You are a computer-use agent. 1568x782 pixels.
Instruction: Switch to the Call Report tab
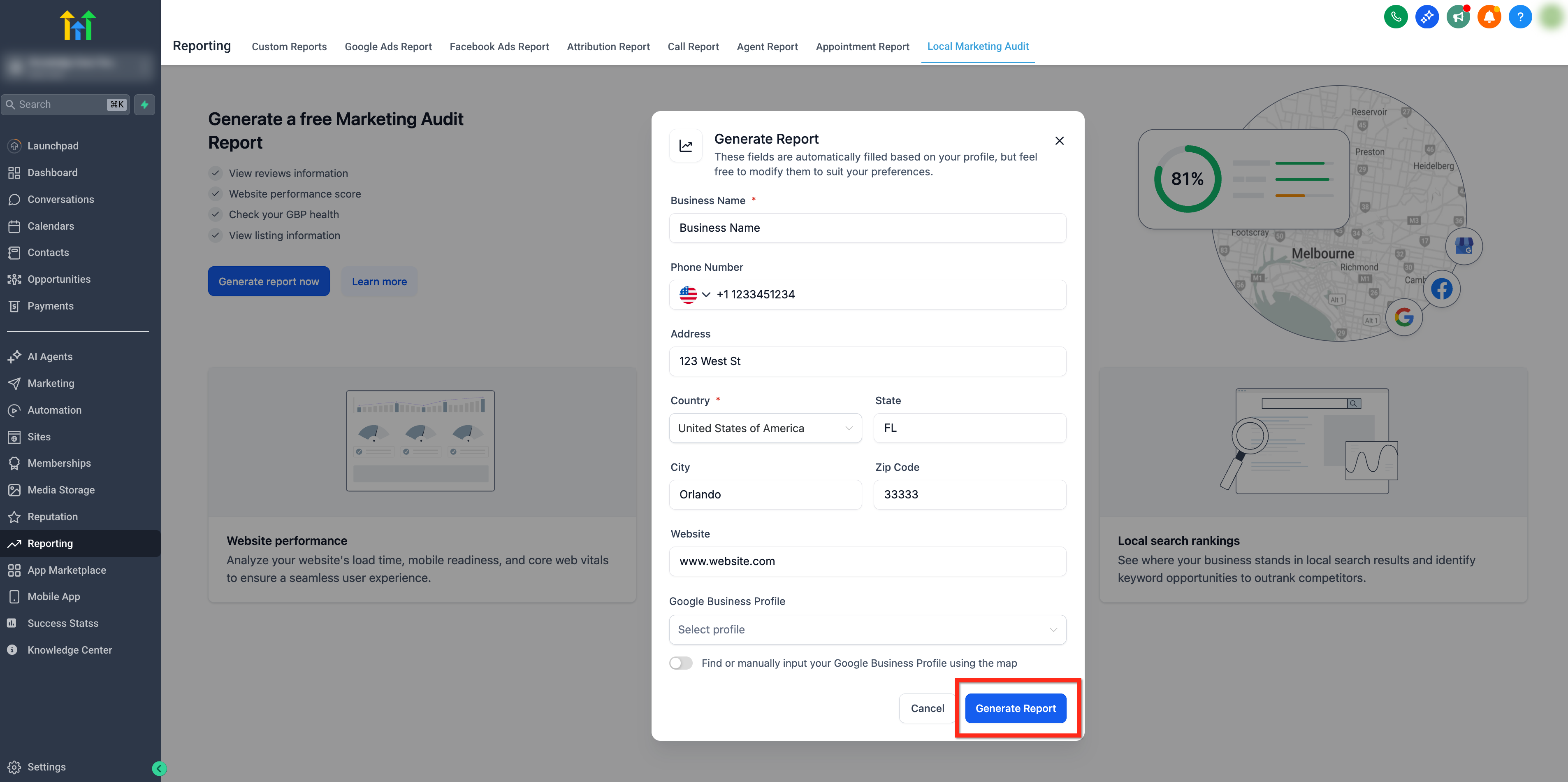point(693,47)
